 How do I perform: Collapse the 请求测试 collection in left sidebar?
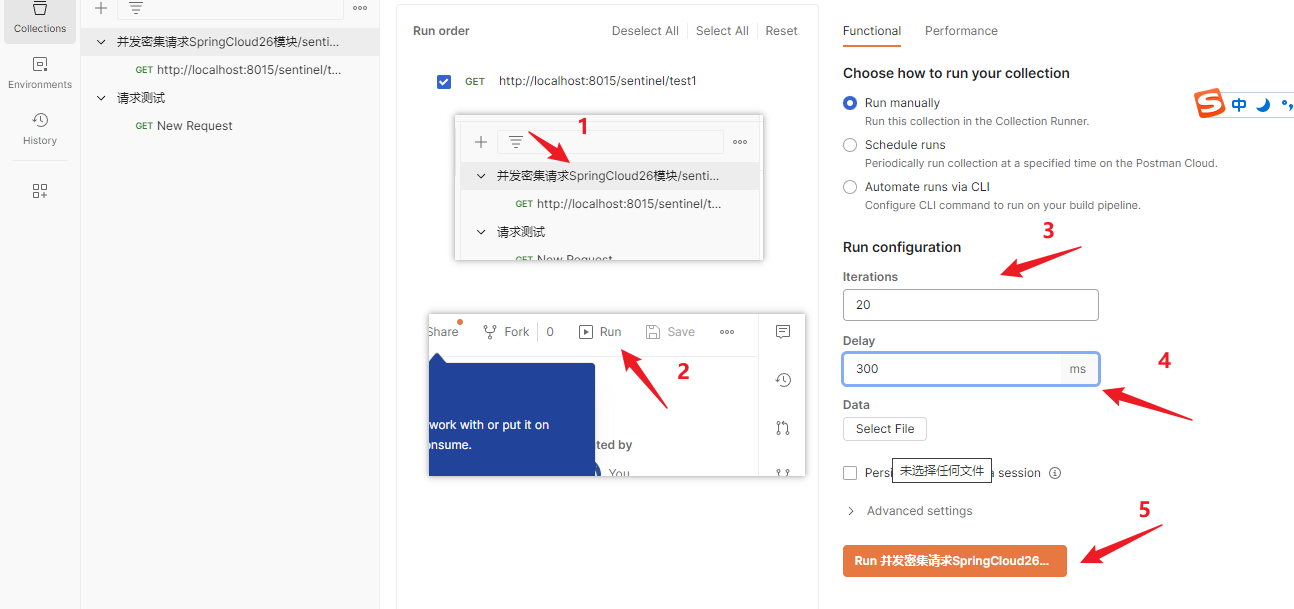[101, 98]
